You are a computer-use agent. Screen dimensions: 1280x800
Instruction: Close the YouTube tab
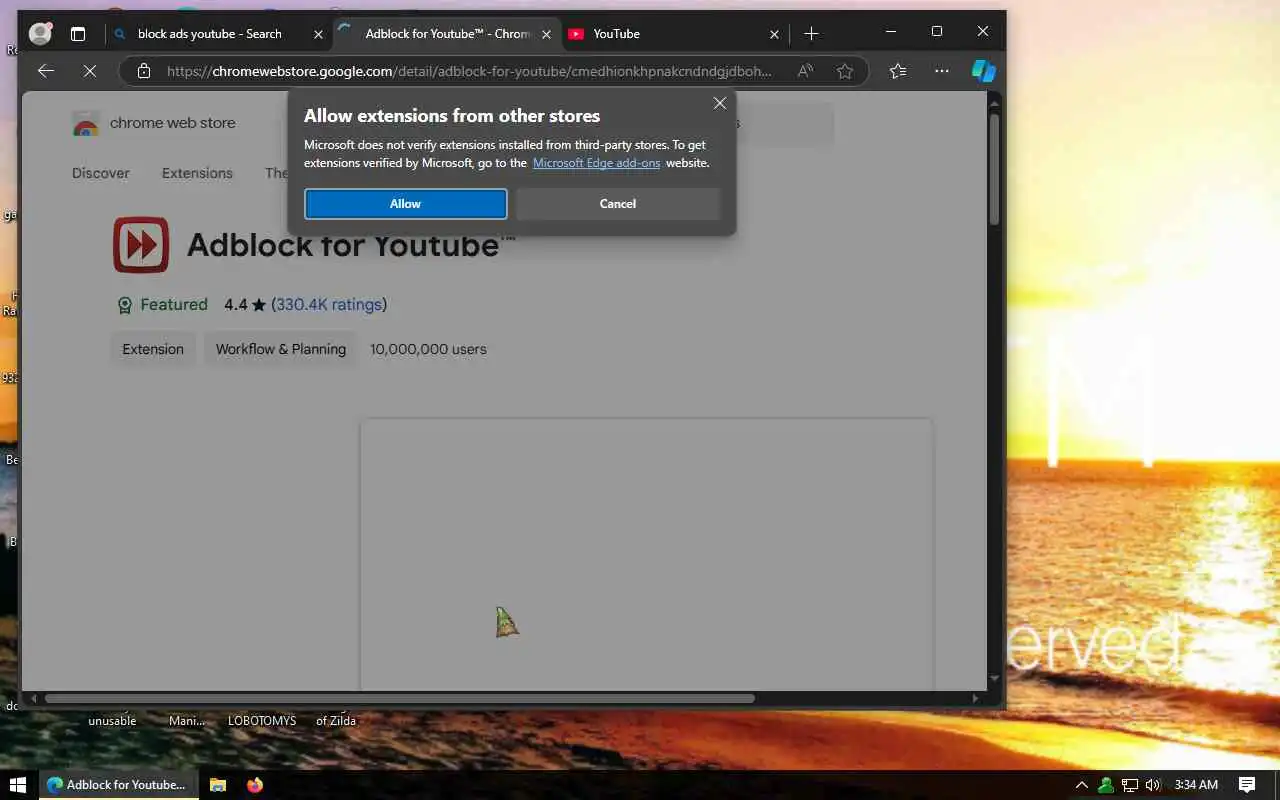[774, 34]
